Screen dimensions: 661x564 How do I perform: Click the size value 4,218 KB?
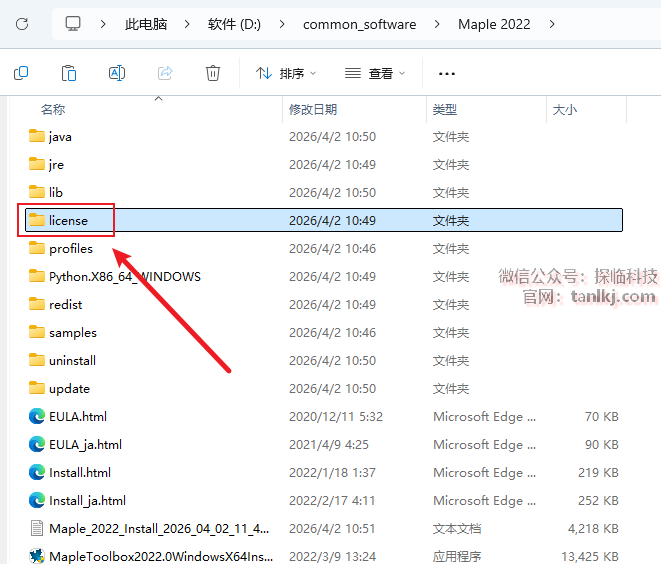coord(593,529)
